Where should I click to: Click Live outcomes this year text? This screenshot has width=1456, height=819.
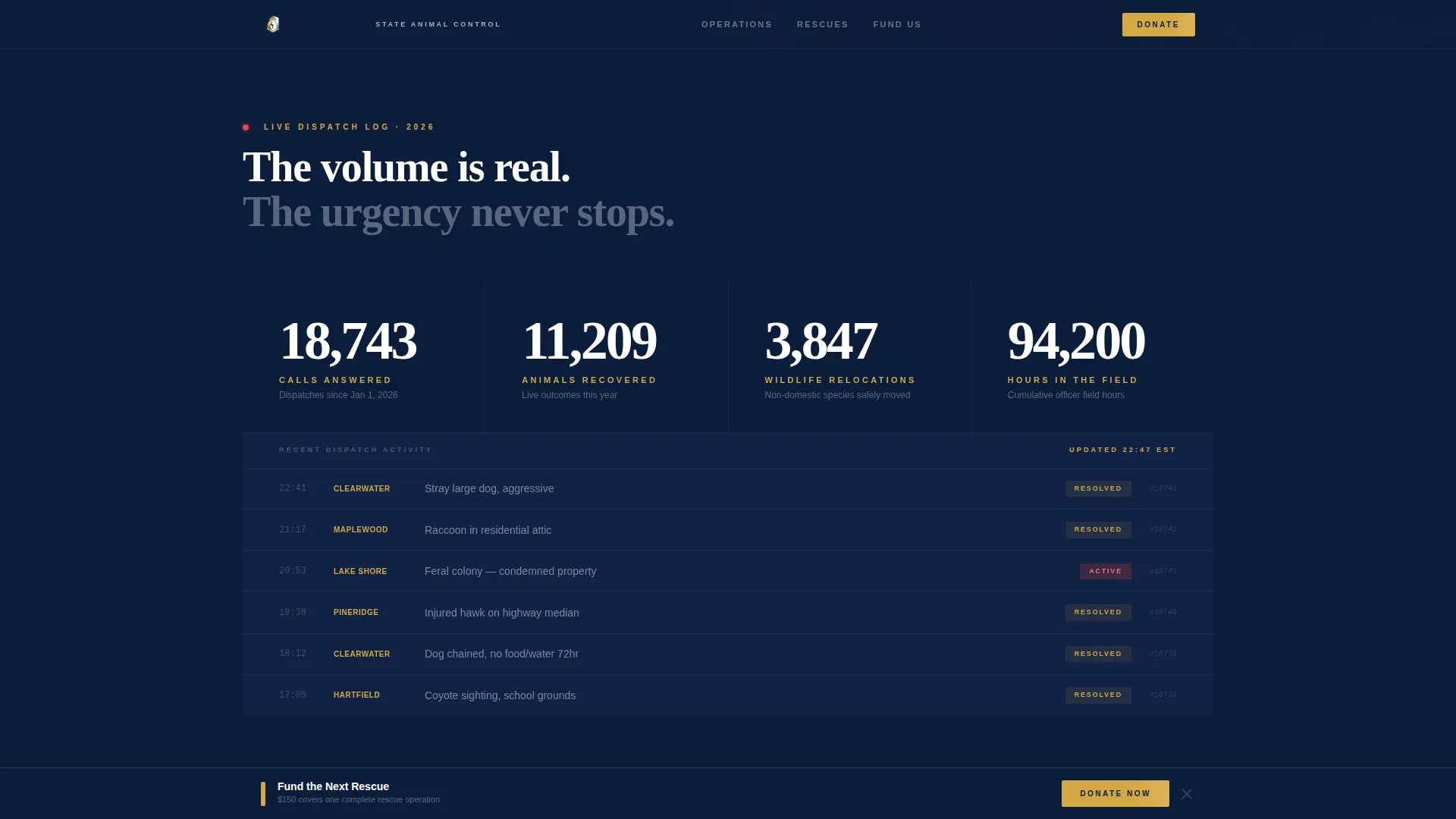point(570,395)
